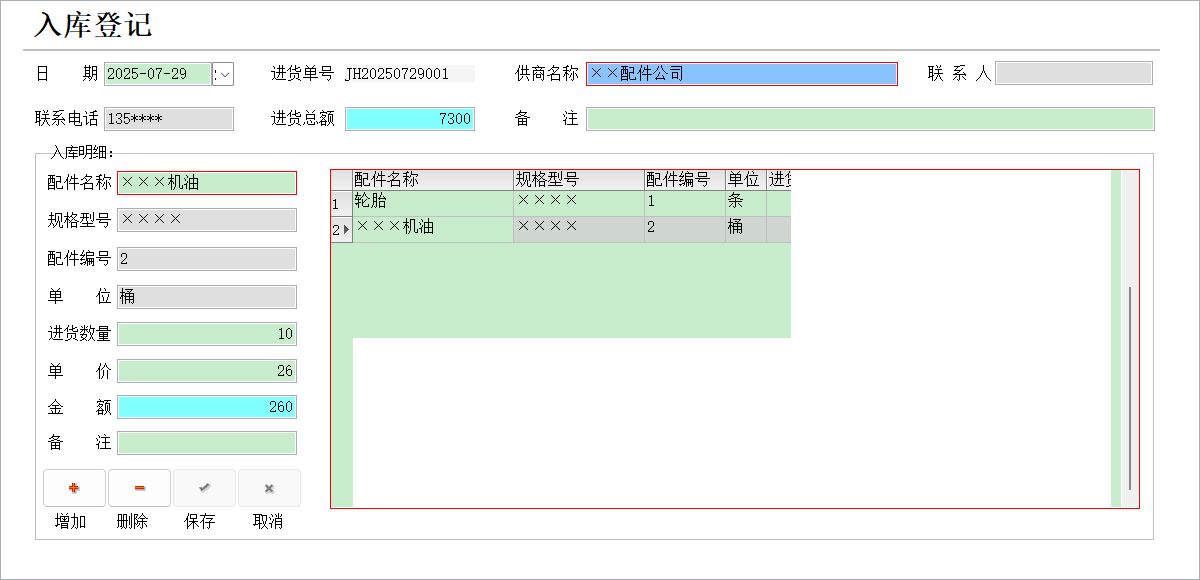Click the 取消 label under X button
This screenshot has height=580, width=1200.
pos(267,522)
